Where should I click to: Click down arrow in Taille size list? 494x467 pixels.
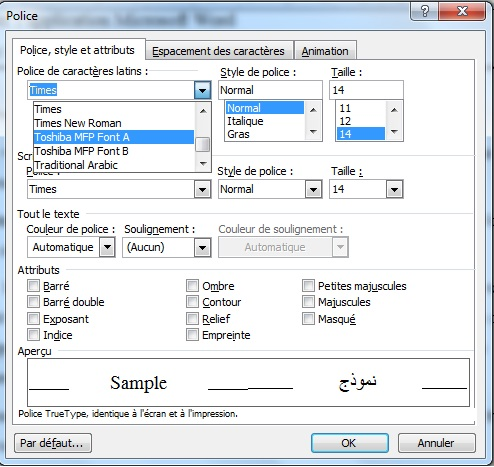tap(394, 132)
